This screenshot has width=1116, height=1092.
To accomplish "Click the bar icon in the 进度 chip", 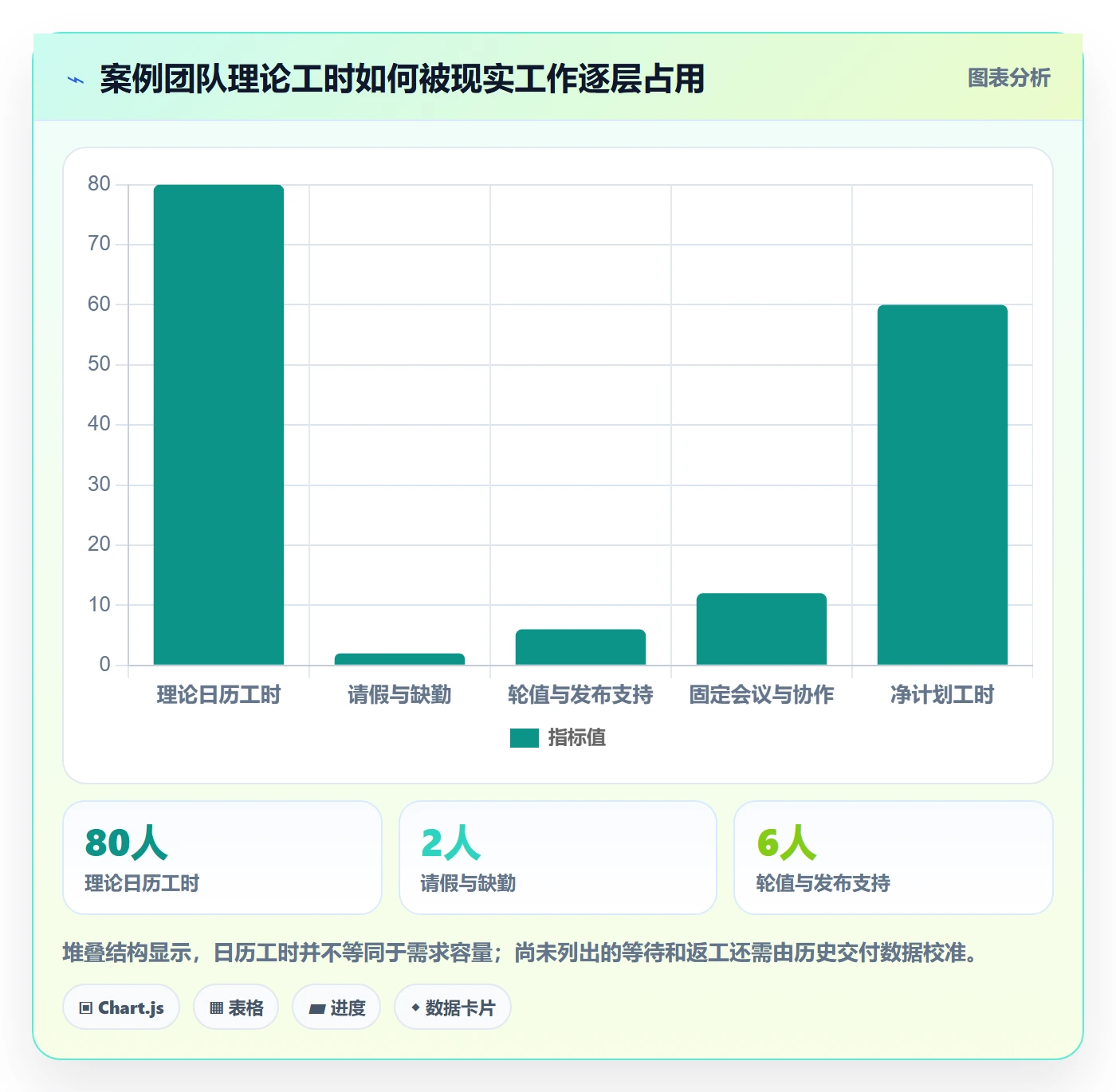I will [x=316, y=1009].
